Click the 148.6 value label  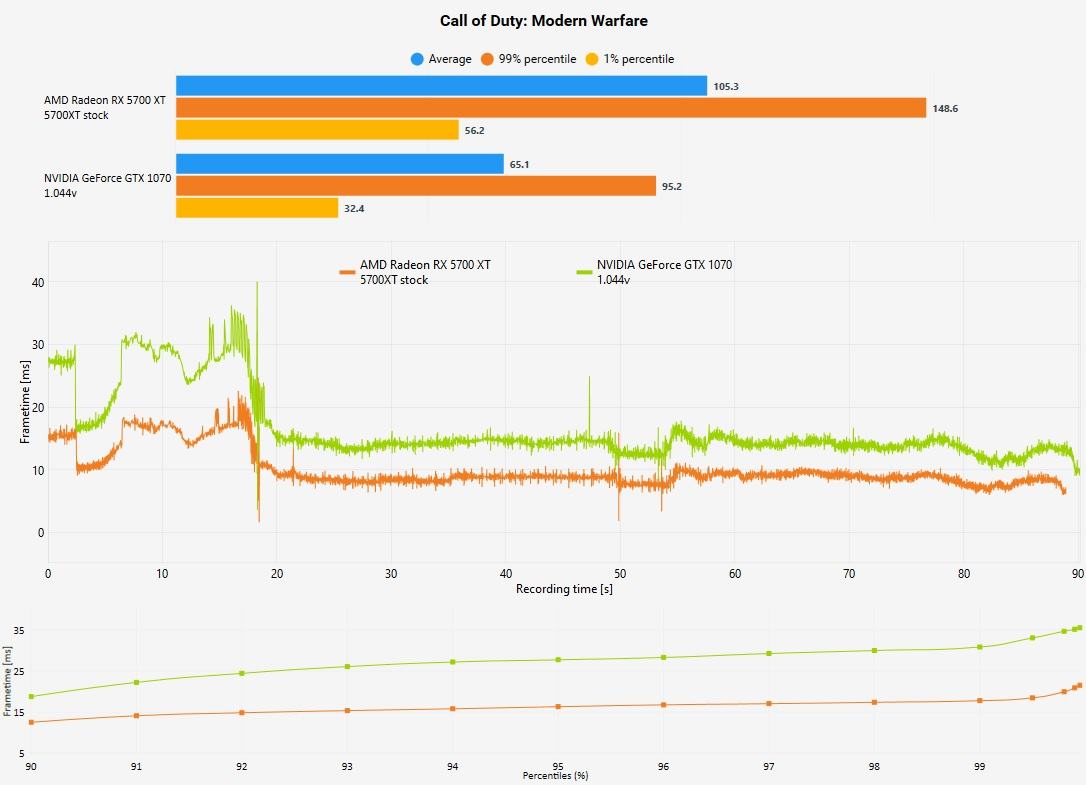pos(945,109)
